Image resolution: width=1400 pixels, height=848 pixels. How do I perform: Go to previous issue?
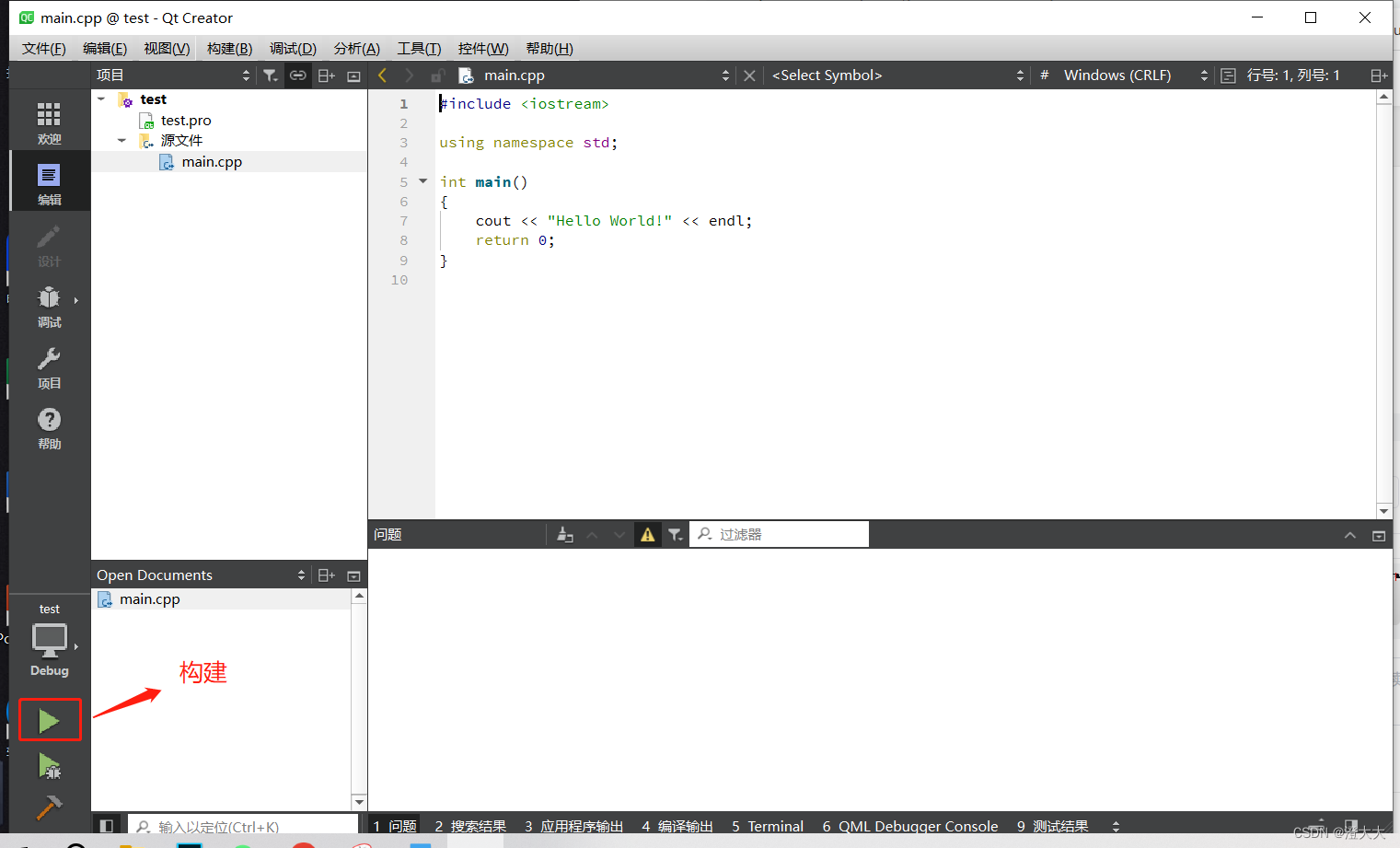coord(592,535)
